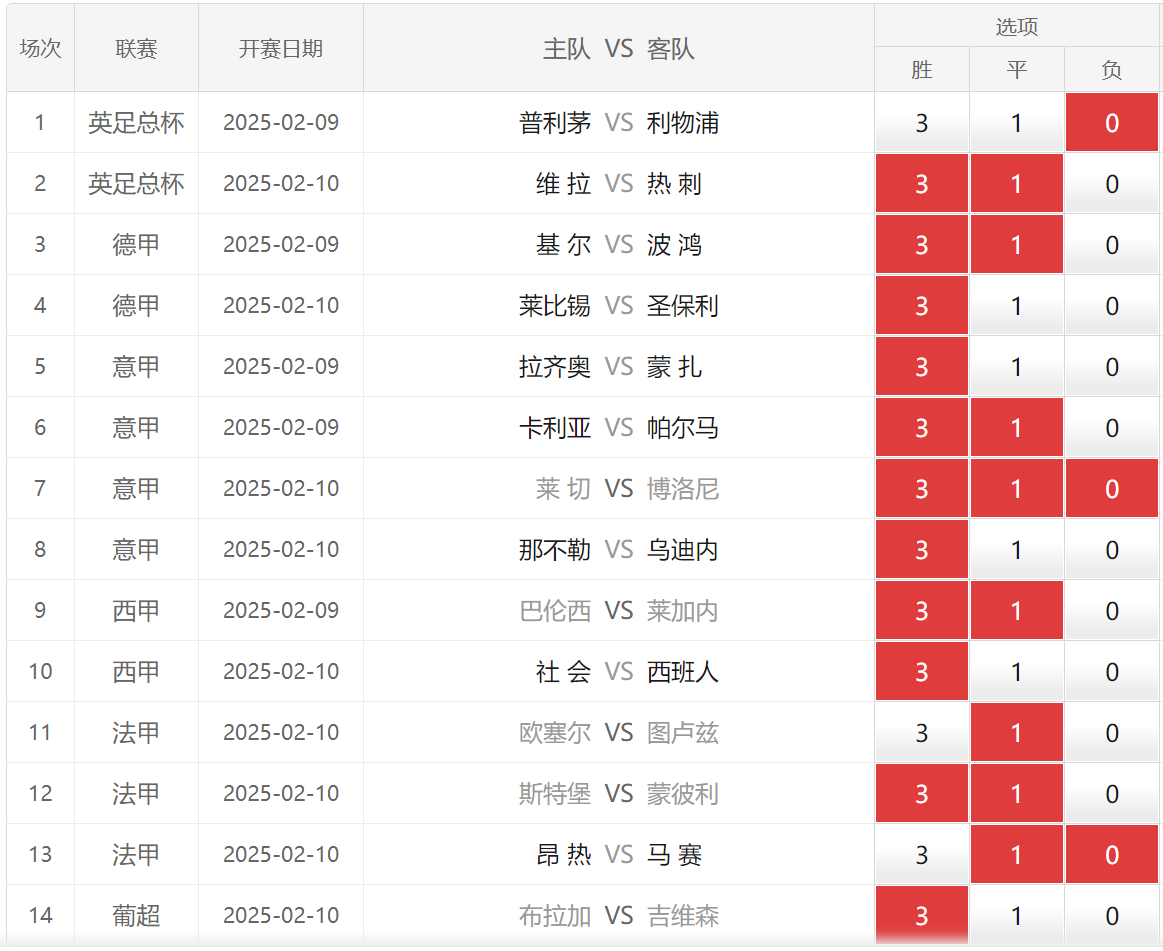The height and width of the screenshot is (951, 1163).
Task: Deselect loss option 0 for 普利茅 VS 利物浦
Action: coord(1111,122)
